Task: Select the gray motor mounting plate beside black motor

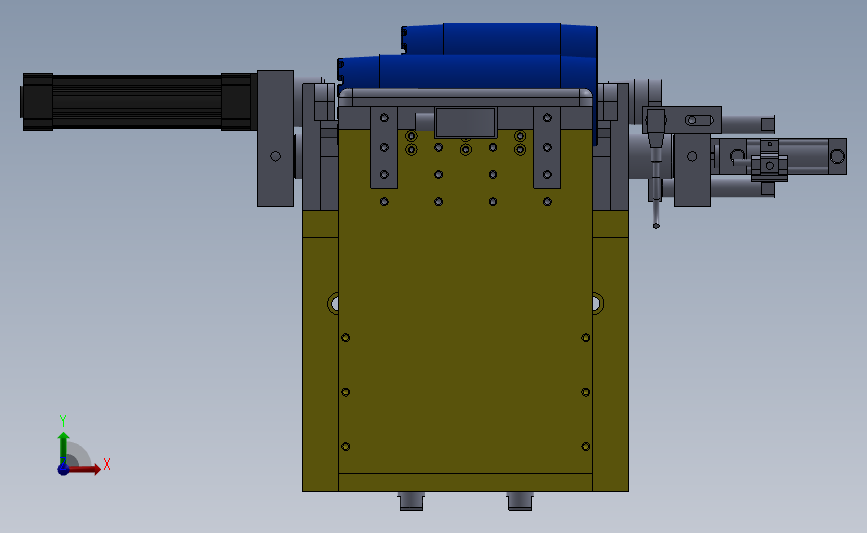Action: click(275, 138)
